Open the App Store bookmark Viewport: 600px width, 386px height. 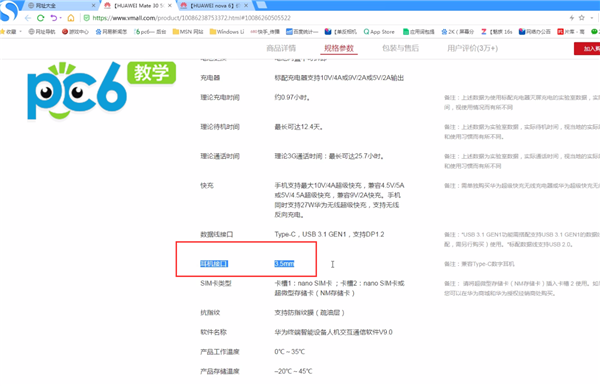[x=379, y=32]
